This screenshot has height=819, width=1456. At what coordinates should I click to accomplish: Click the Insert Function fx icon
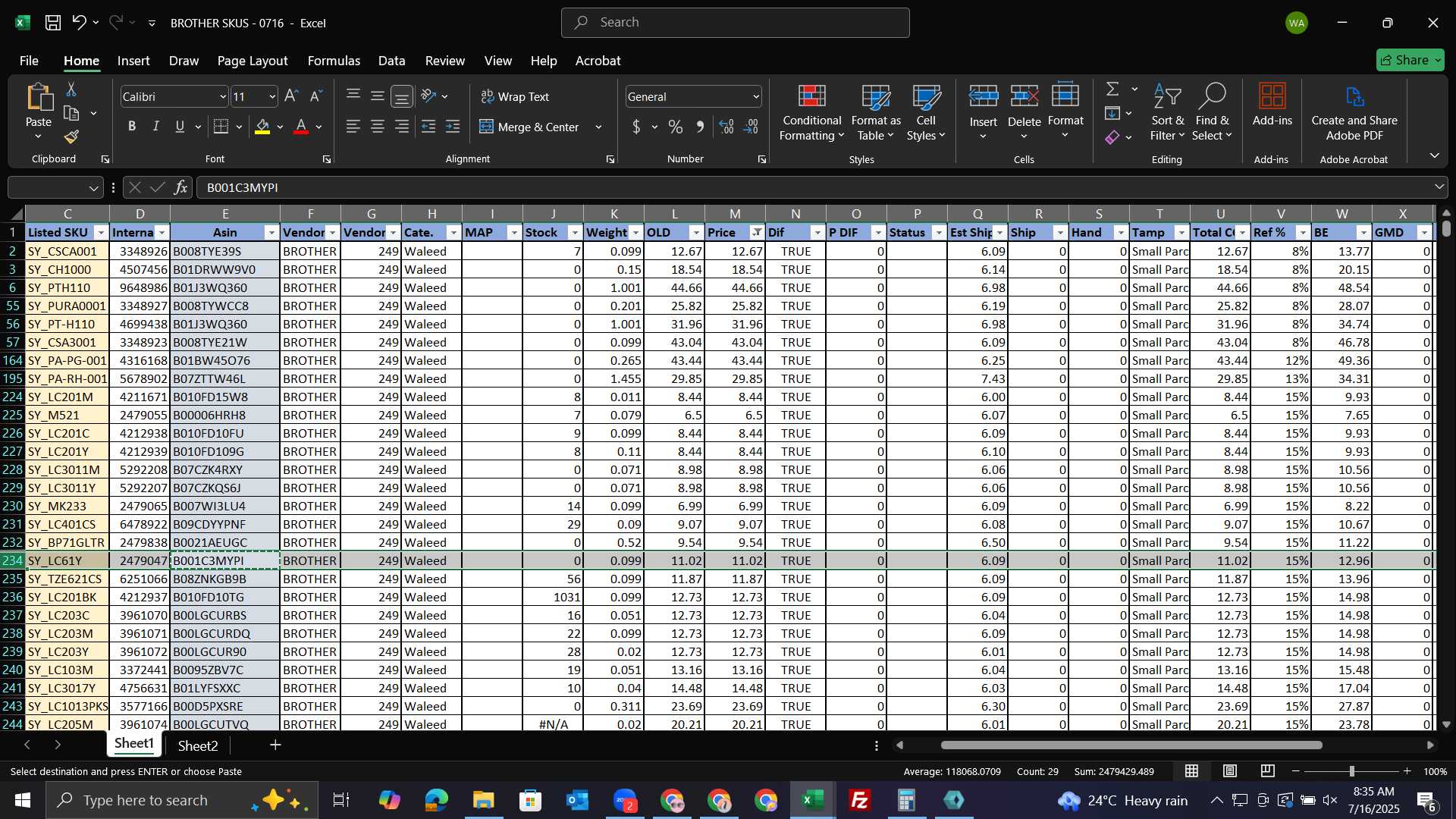(180, 187)
